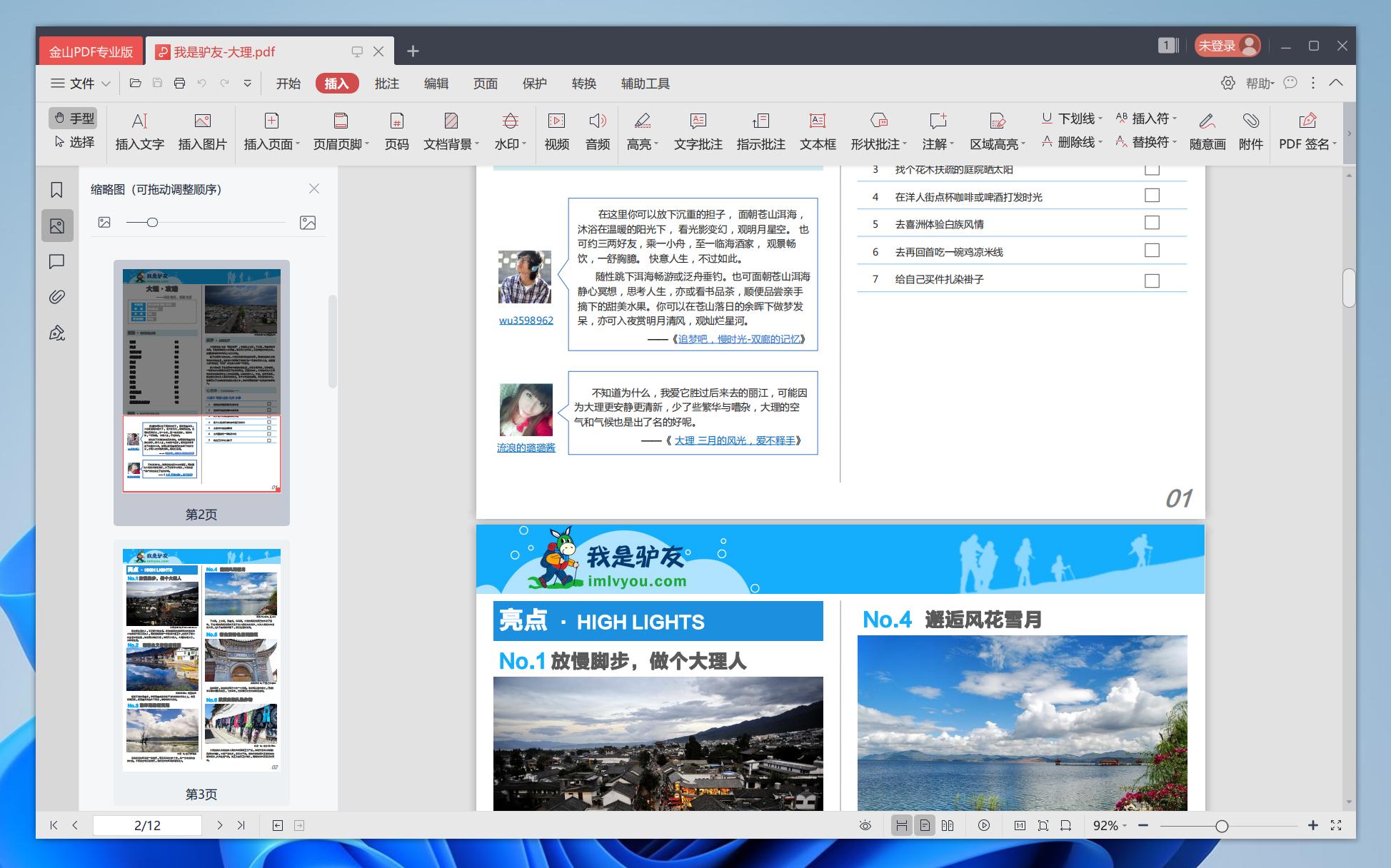The image size is (1391, 868).
Task: Switch to the 转换 tab
Action: pos(584,84)
